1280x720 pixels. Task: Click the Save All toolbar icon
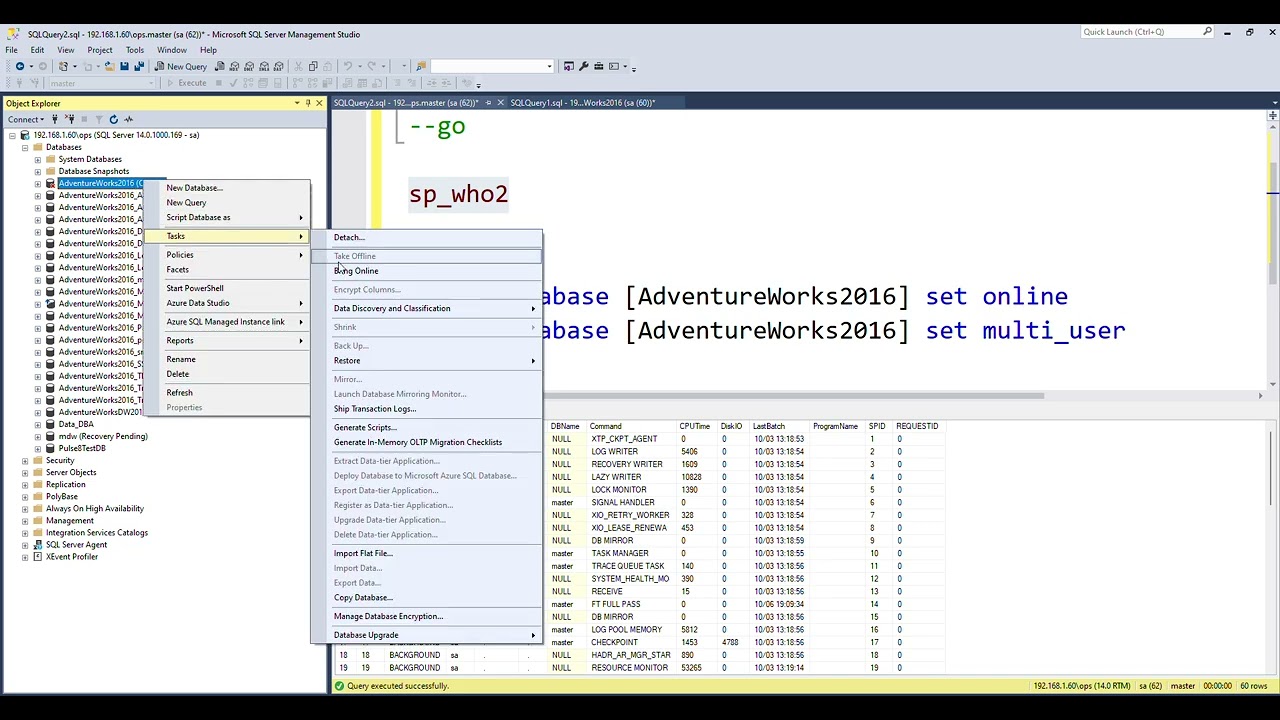pos(139,66)
